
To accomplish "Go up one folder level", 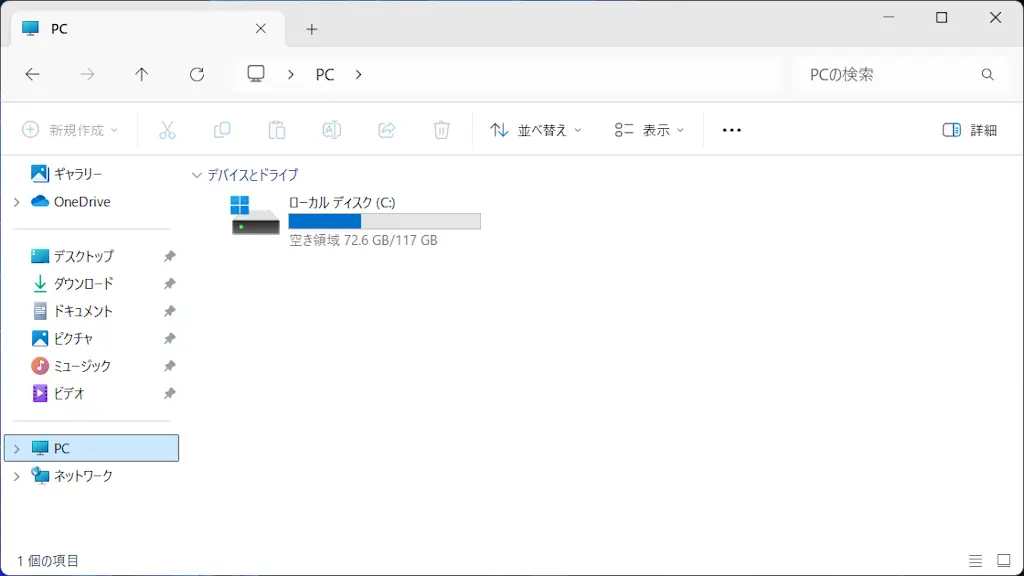I will 142,74.
